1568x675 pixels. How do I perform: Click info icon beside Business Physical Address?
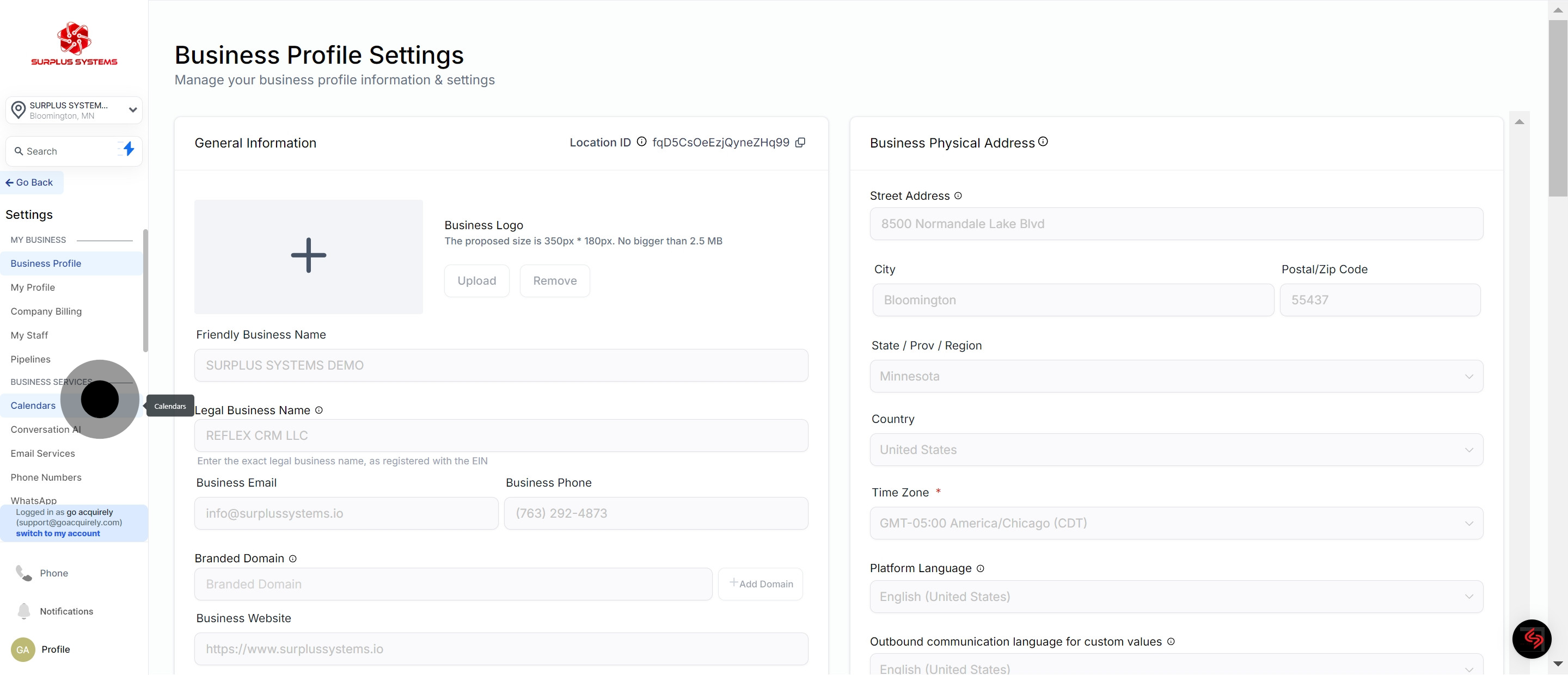(x=1043, y=142)
